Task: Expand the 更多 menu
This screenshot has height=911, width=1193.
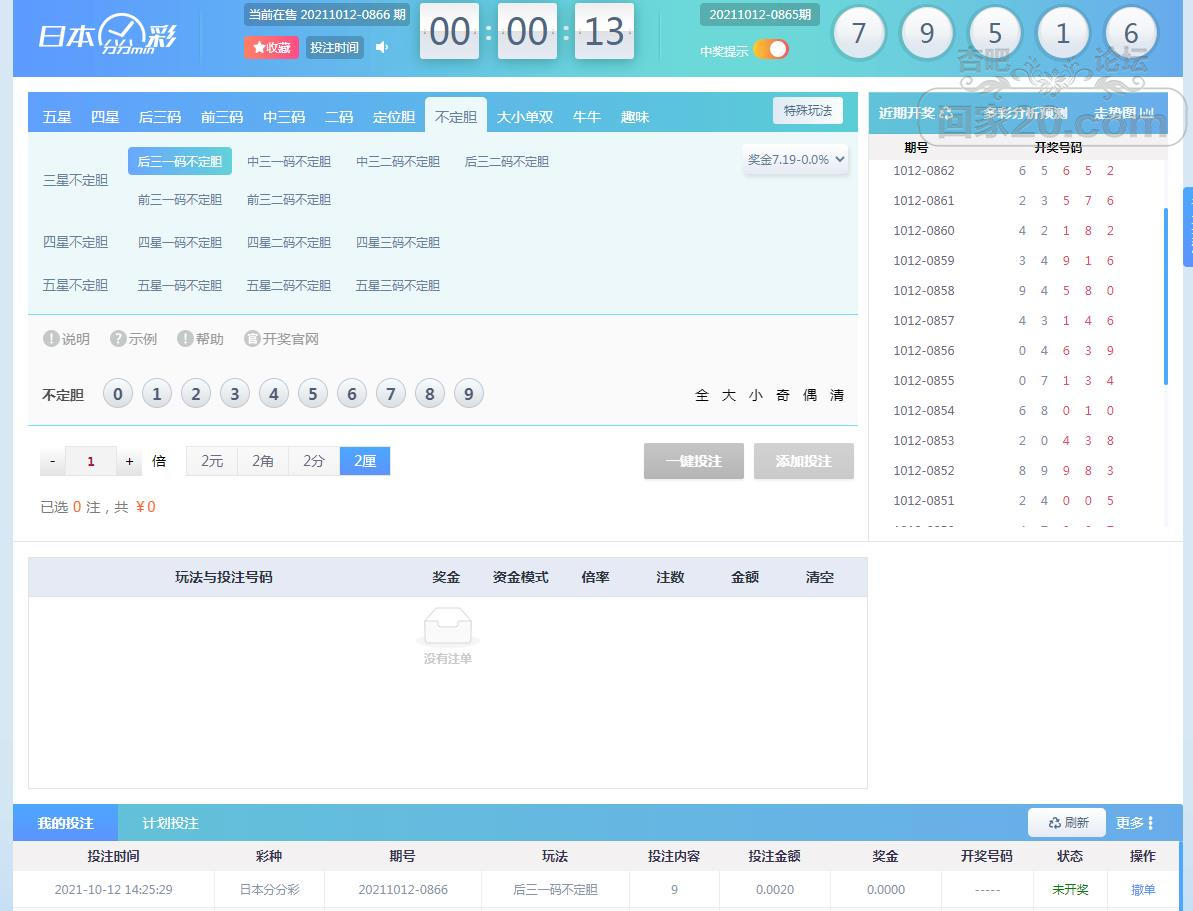Action: tap(1135, 823)
